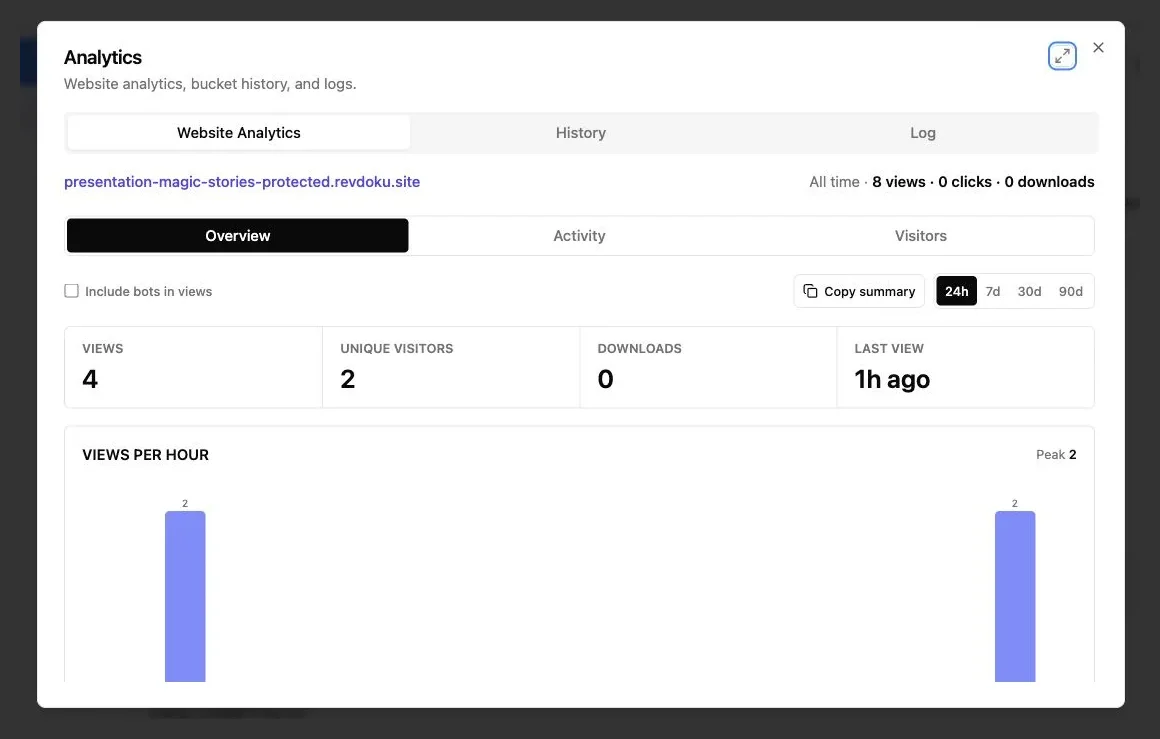Select the 24h time range
This screenshot has width=1160, height=739.
pyautogui.click(x=956, y=291)
